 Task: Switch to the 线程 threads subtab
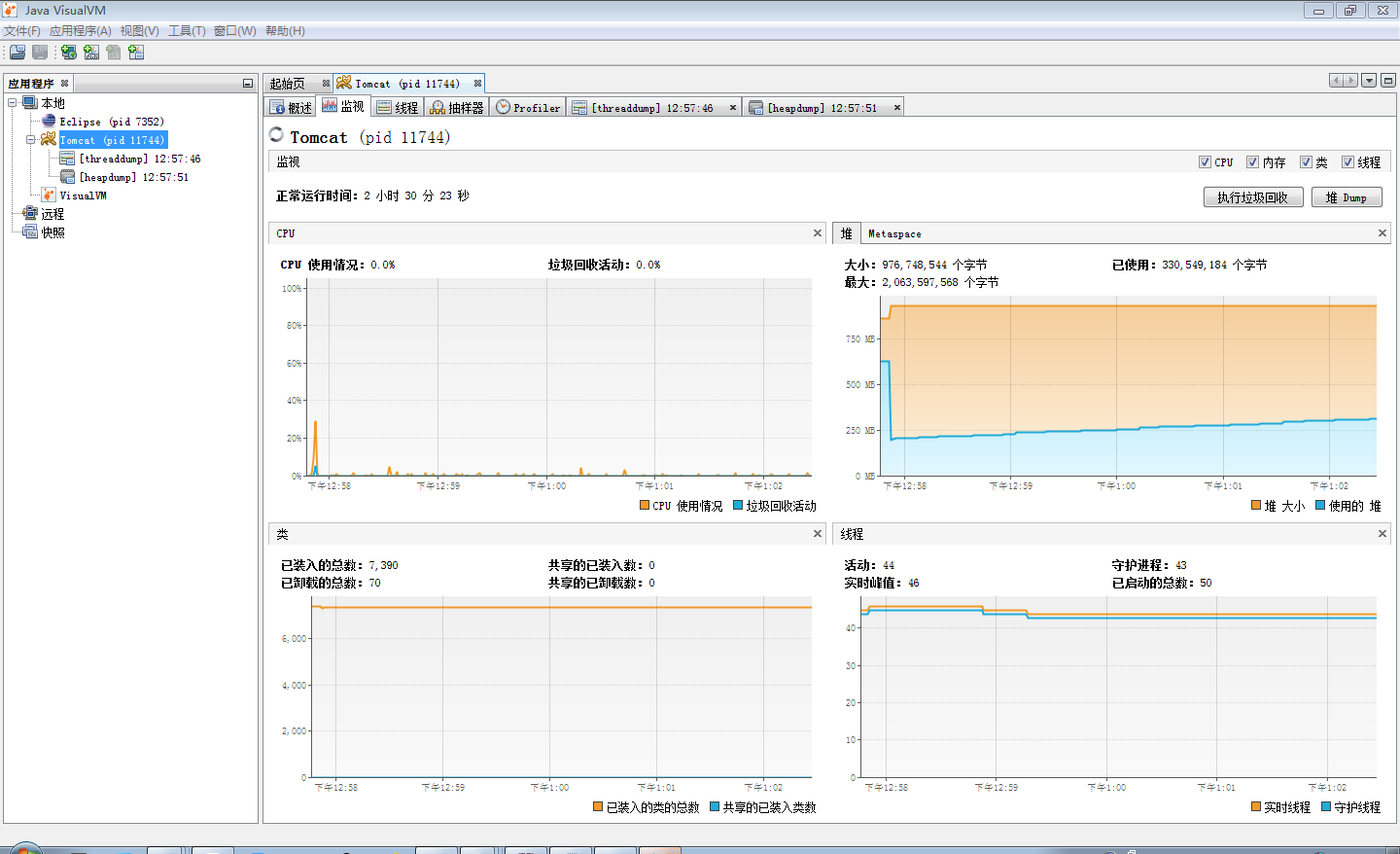398,107
